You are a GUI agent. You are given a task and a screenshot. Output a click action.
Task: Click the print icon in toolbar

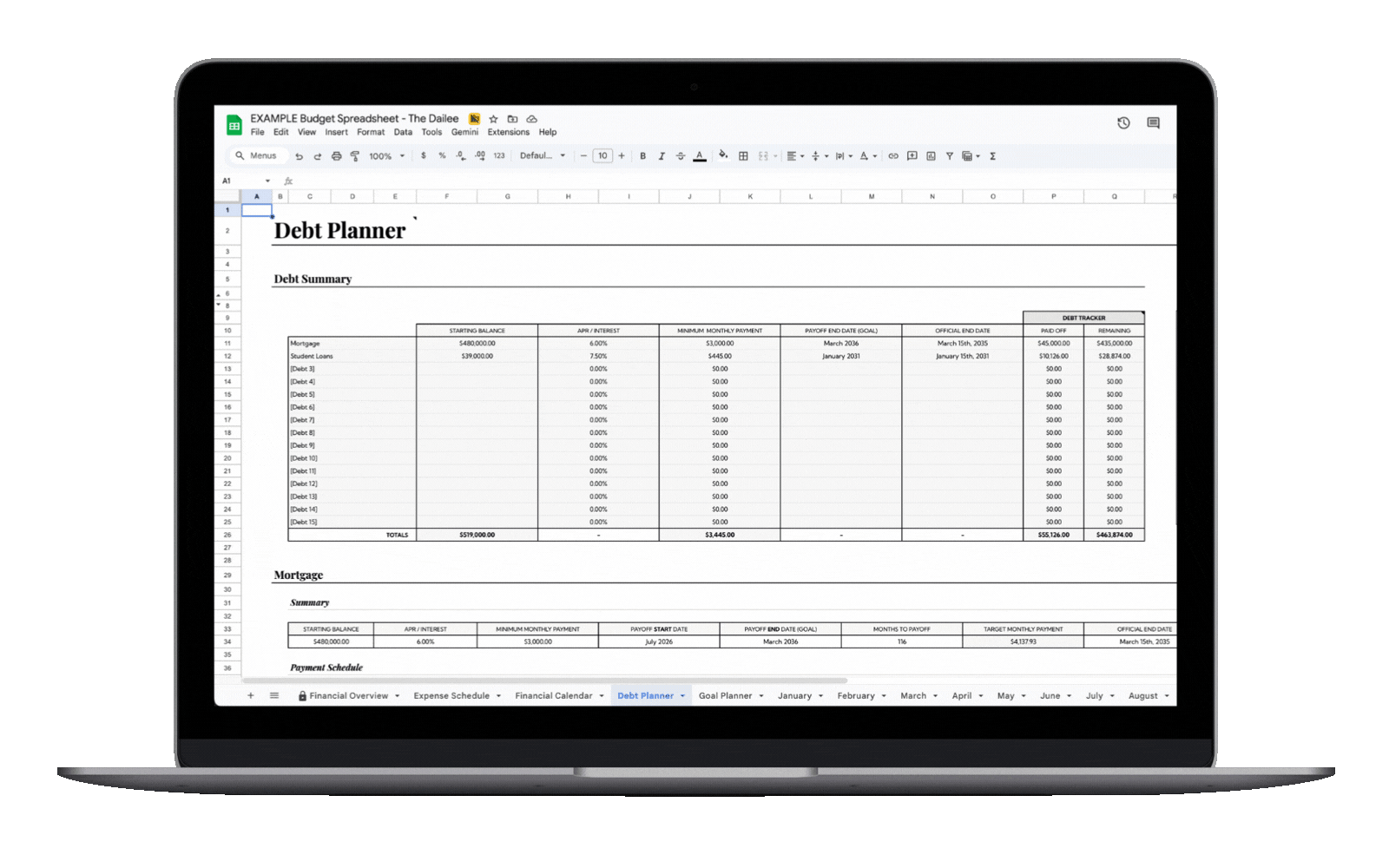click(x=336, y=156)
